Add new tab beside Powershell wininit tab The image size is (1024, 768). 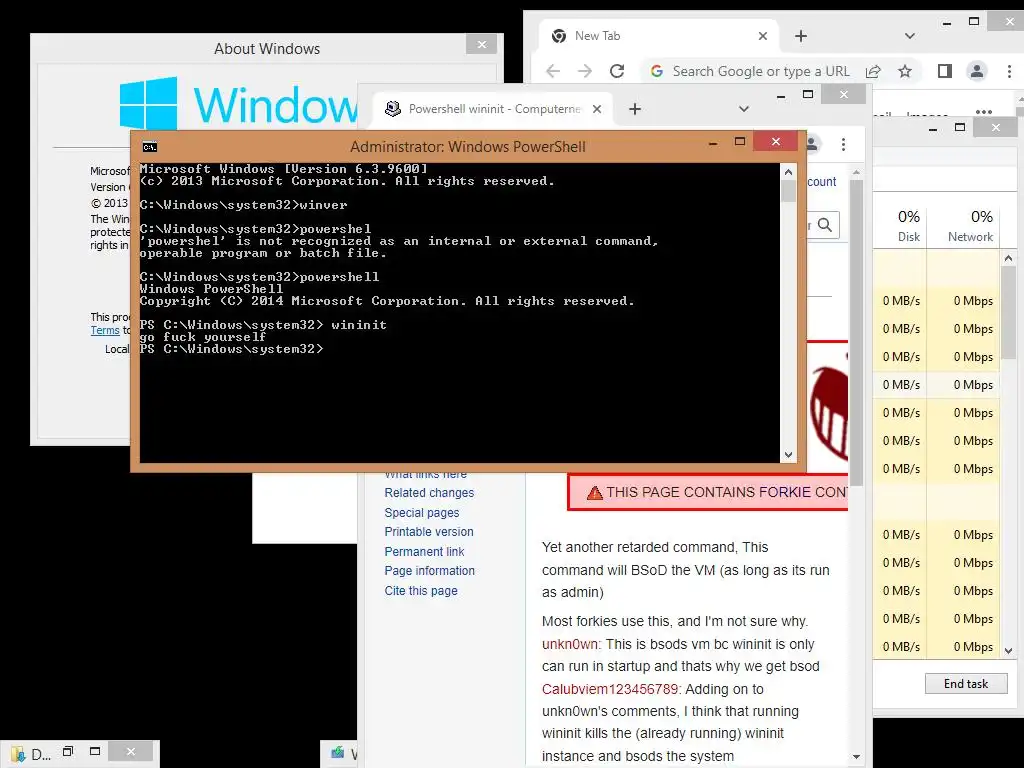(635, 109)
